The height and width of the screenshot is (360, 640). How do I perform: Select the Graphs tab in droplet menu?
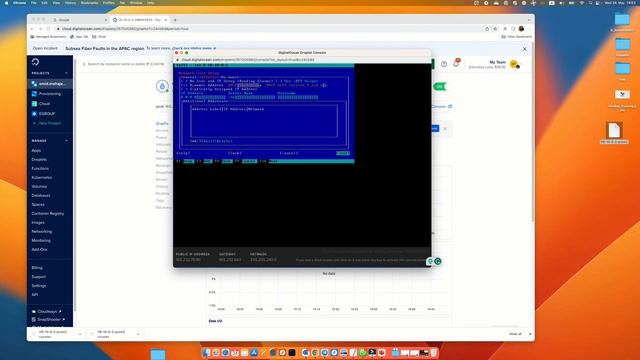pos(162,123)
